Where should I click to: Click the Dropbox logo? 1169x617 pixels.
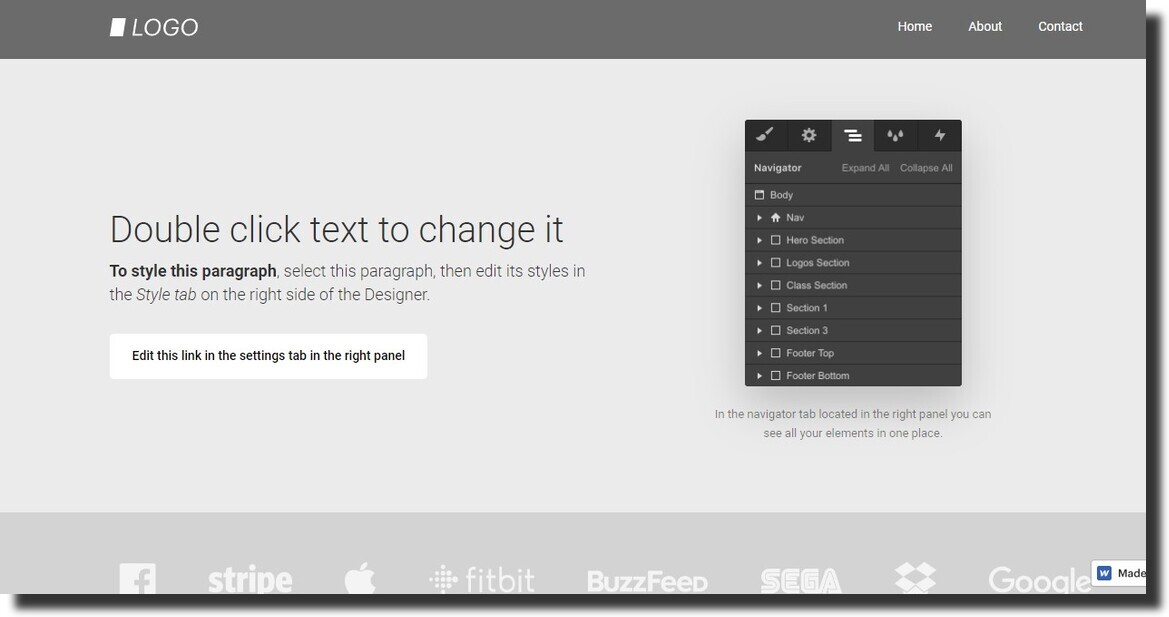coord(915,578)
